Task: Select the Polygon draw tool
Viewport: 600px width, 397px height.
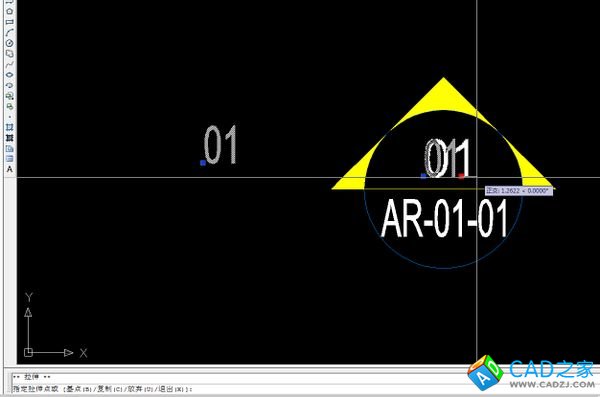Action: click(10, 11)
